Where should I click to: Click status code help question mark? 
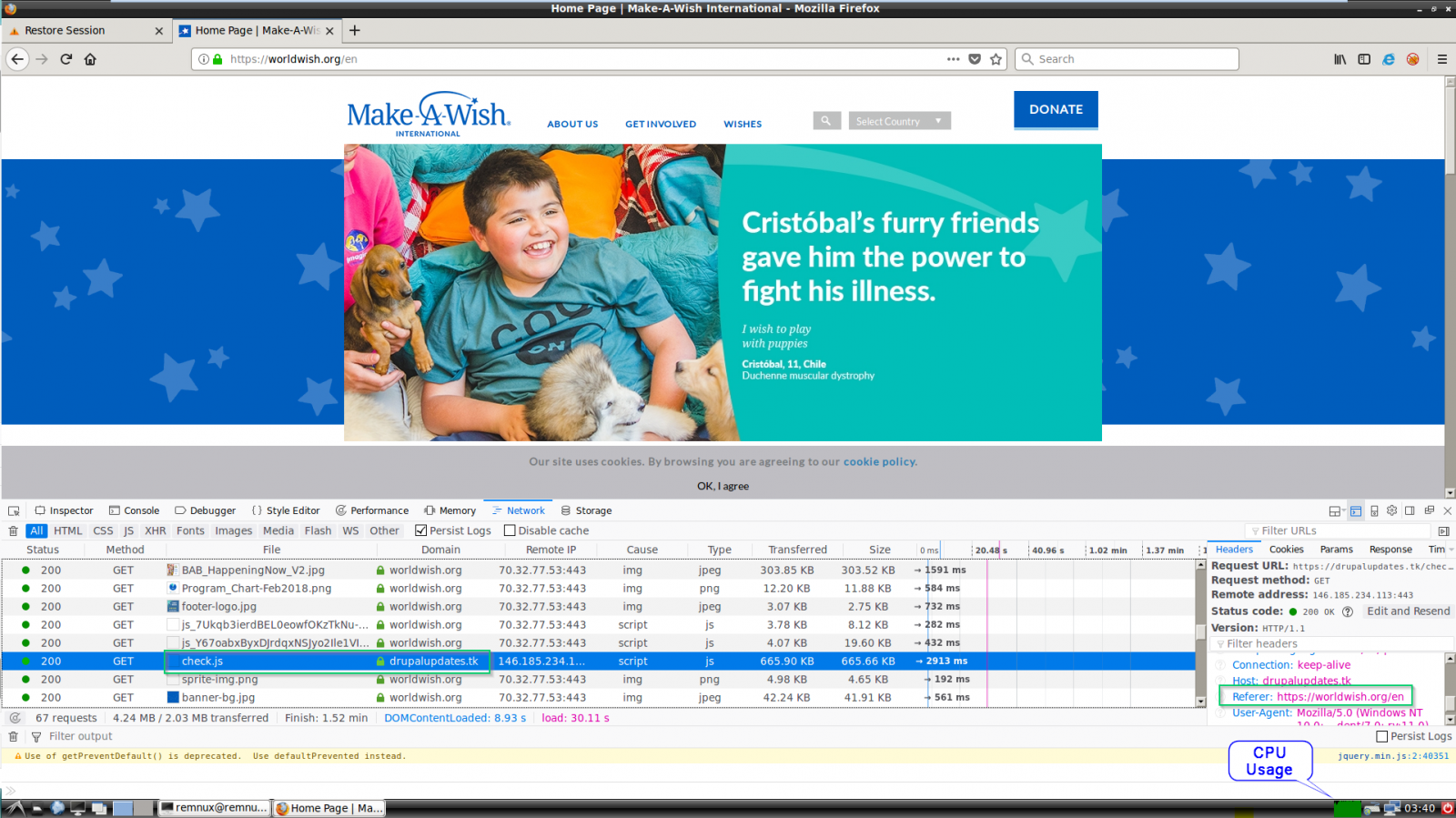(1348, 611)
